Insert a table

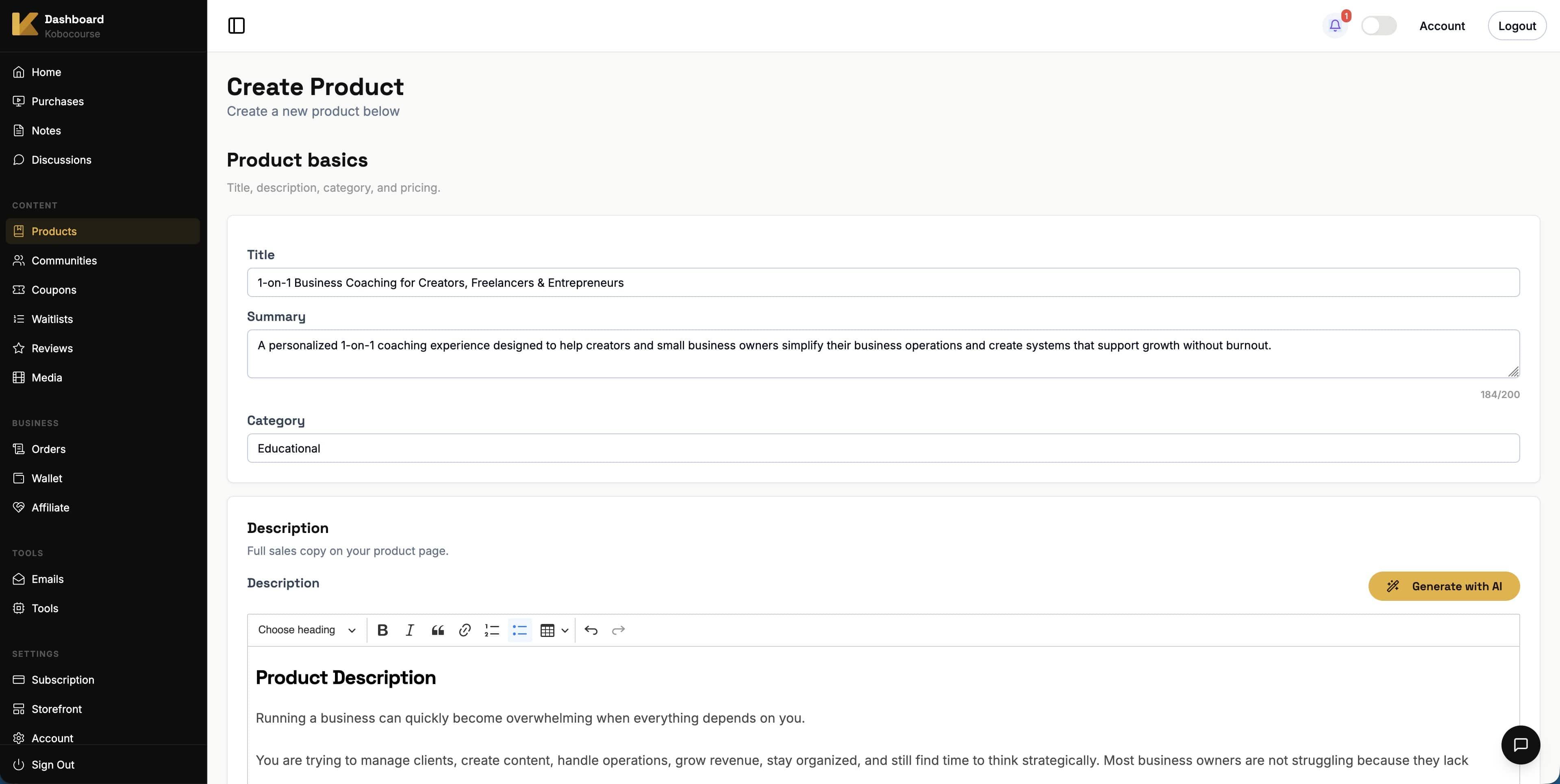[548, 630]
